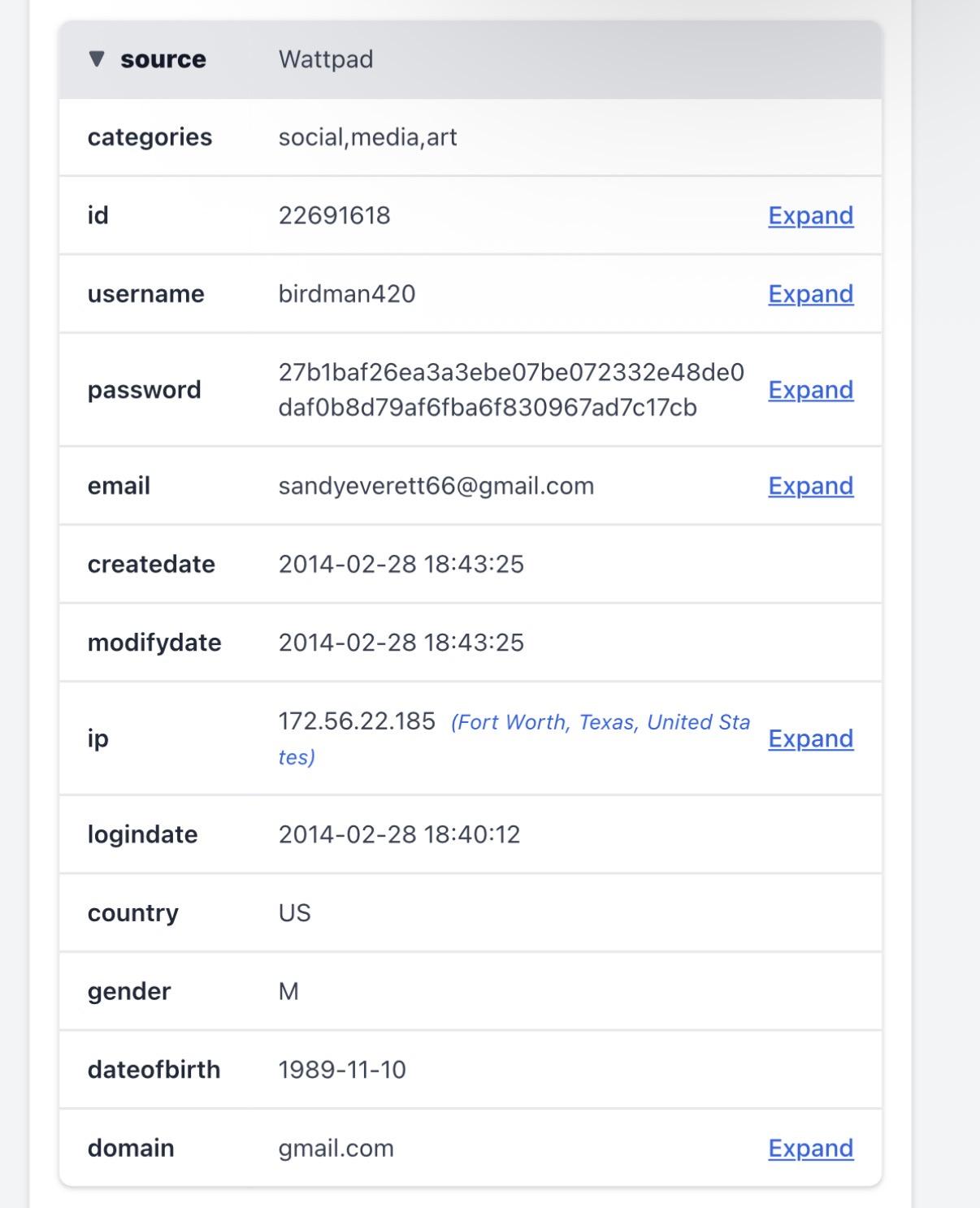Click the id value 22691618
The height and width of the screenshot is (1208, 980).
(x=334, y=215)
